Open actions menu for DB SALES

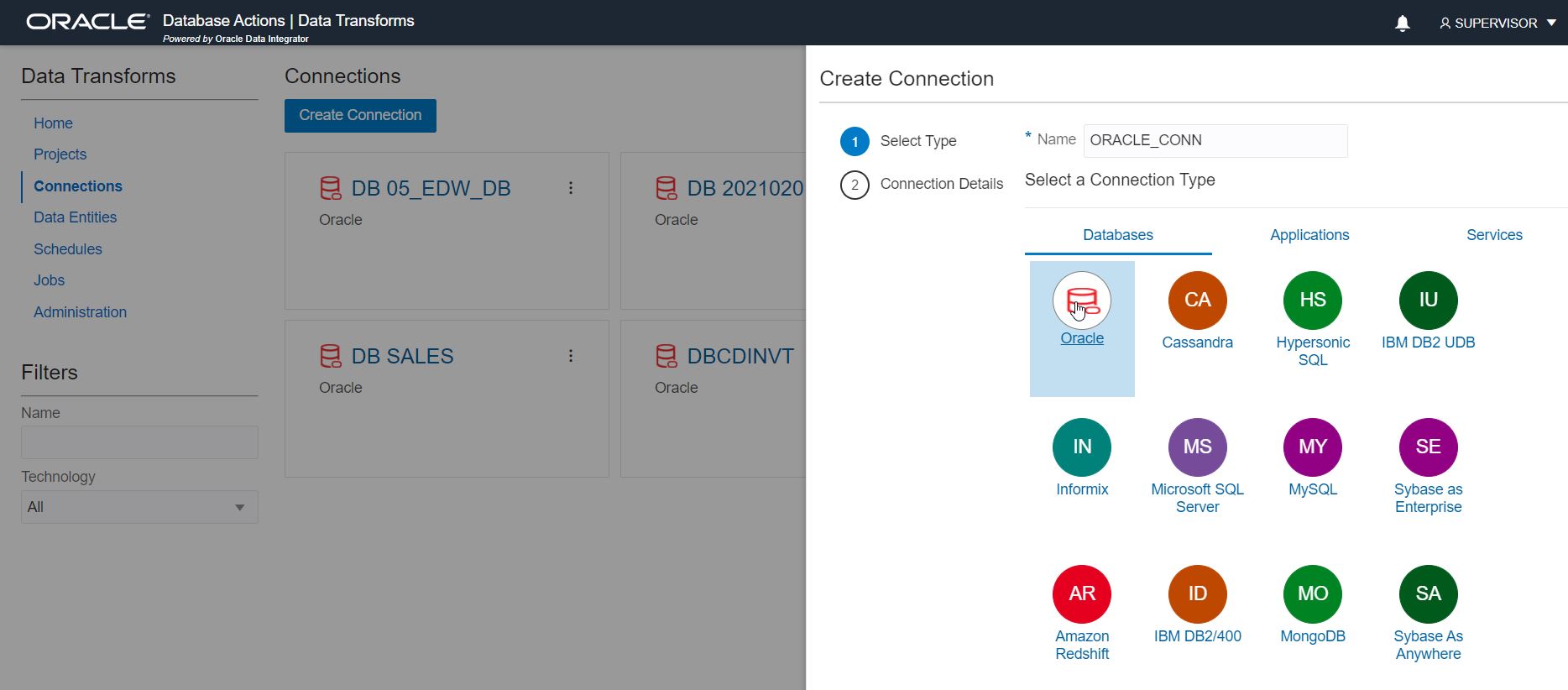click(x=571, y=356)
